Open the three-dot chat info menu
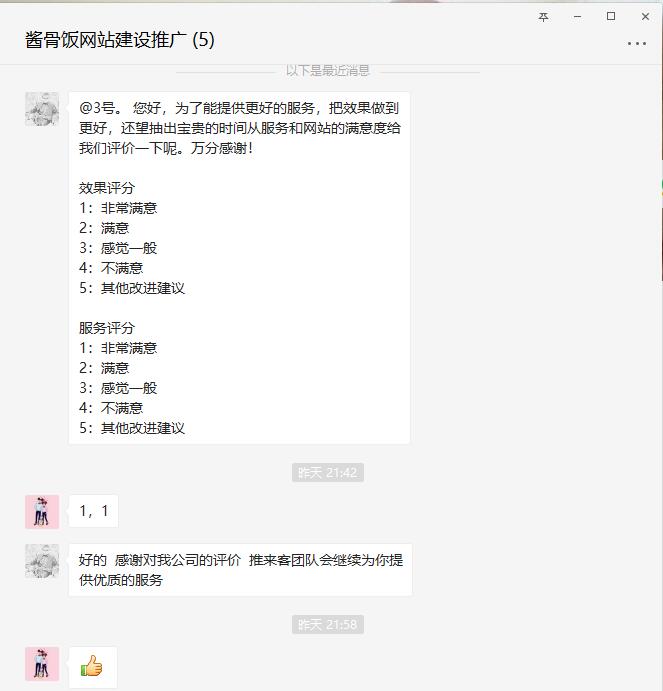The width and height of the screenshot is (663, 691). point(637,44)
